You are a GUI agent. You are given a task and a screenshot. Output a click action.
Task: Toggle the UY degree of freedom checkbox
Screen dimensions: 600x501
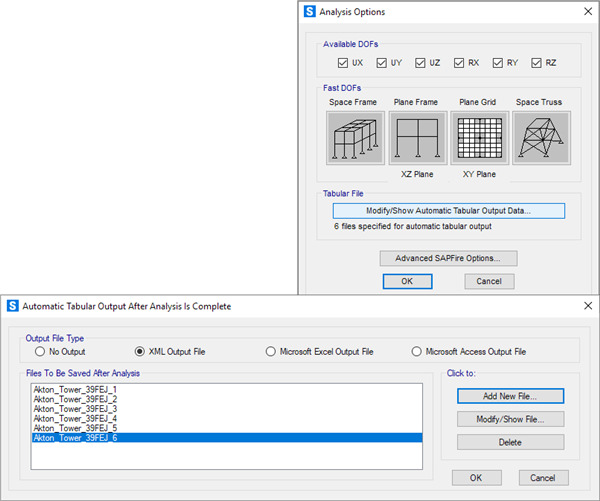[x=382, y=63]
